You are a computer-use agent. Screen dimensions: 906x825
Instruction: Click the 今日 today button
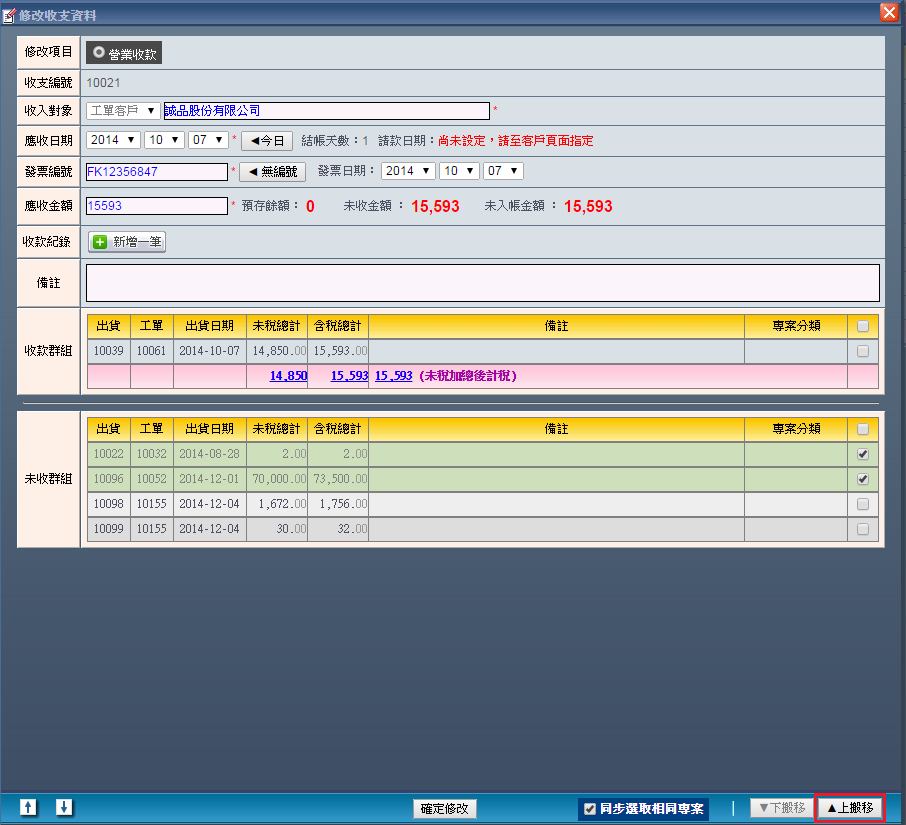tap(267, 141)
